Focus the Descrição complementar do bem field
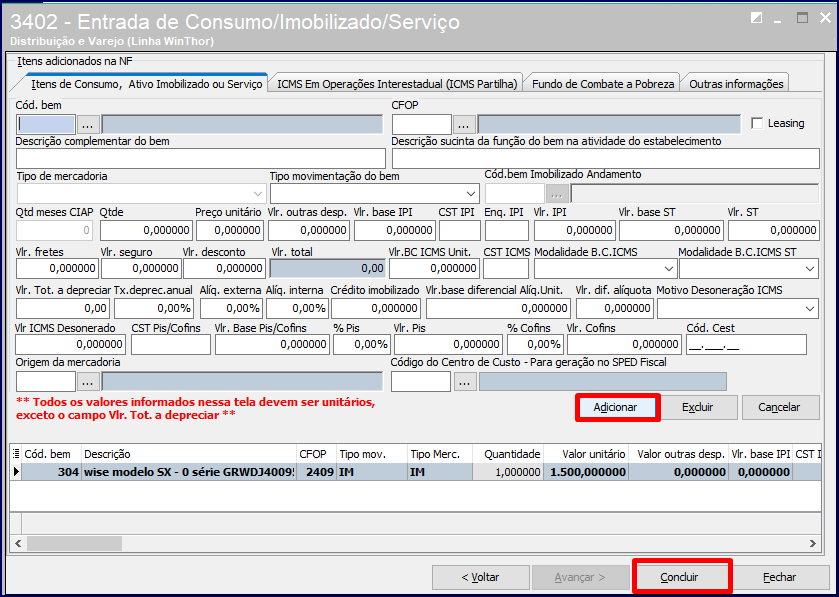The height and width of the screenshot is (597, 839). pos(201,159)
